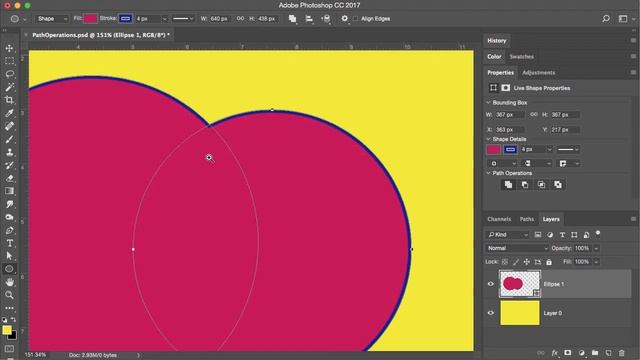Image resolution: width=640 pixels, height=360 pixels.
Task: Open stroke width dropdown in options bar
Action: click(x=164, y=19)
